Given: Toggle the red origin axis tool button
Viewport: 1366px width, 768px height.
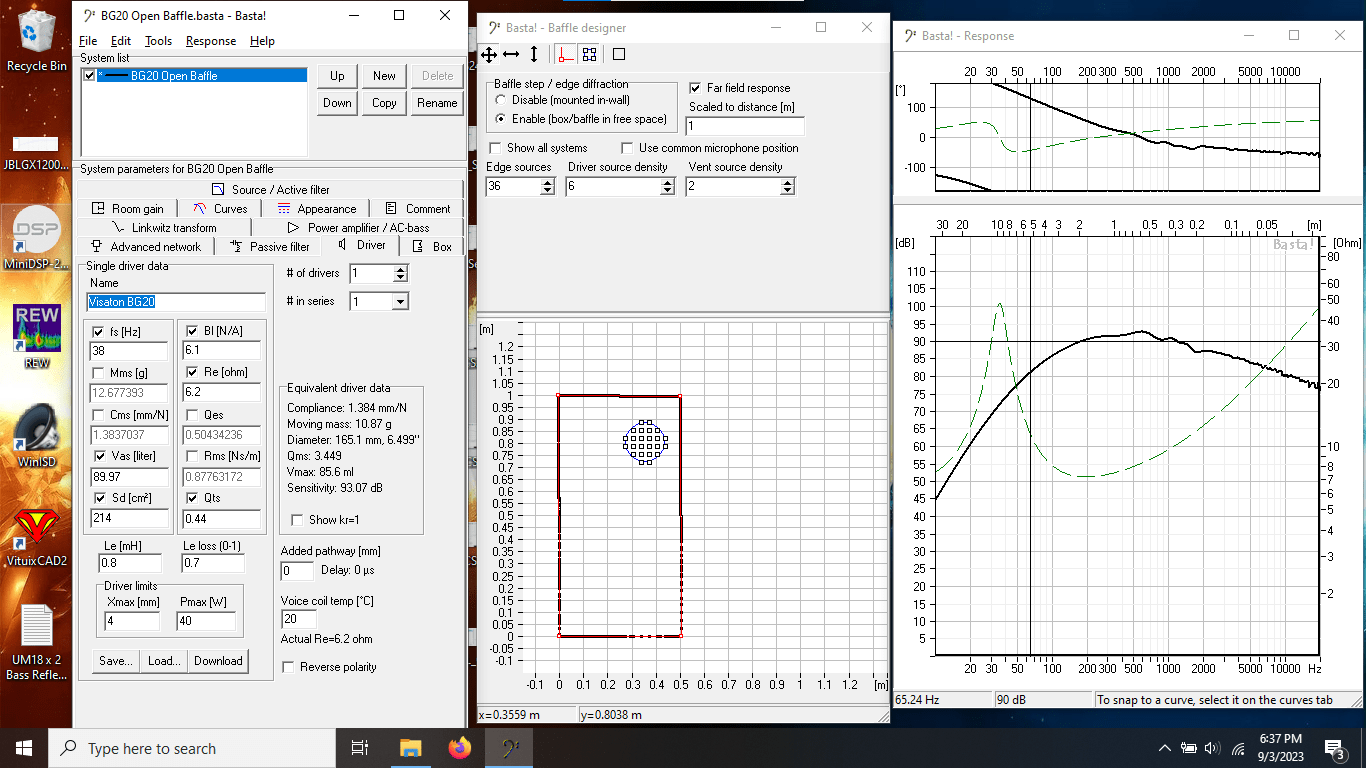Looking at the screenshot, I should pos(566,54).
